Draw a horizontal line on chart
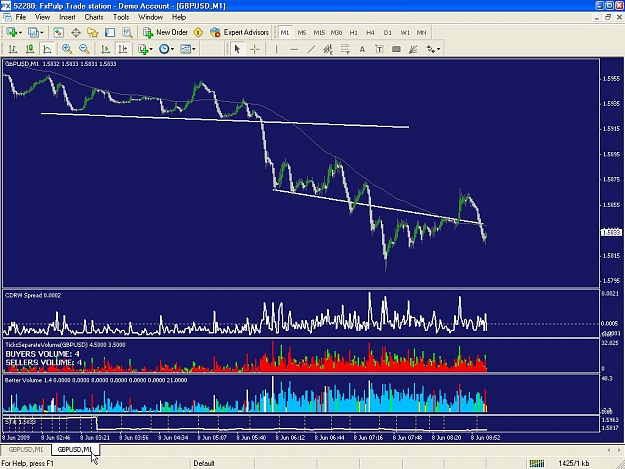The width and height of the screenshot is (625, 469). (x=294, y=49)
